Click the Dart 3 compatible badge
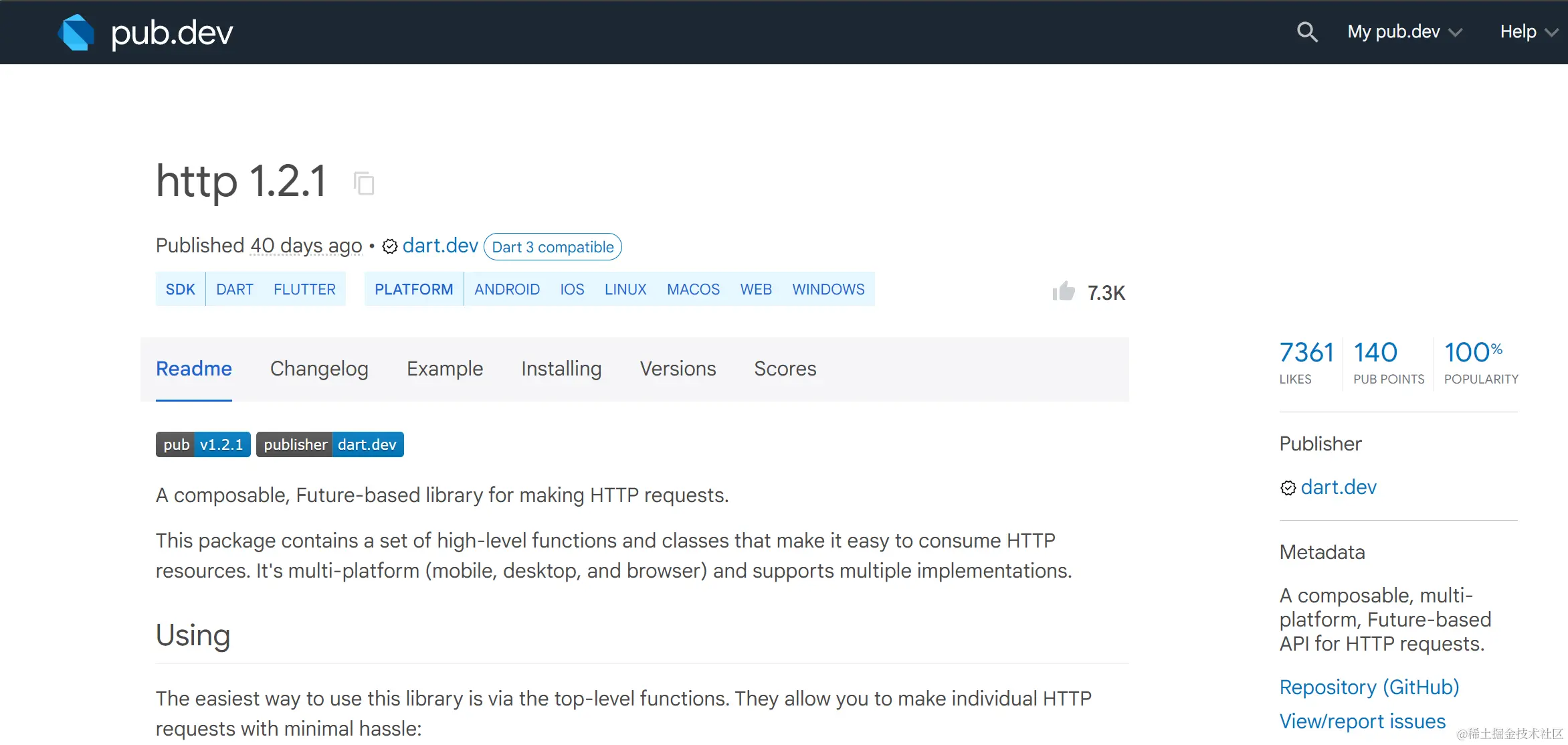 point(553,247)
